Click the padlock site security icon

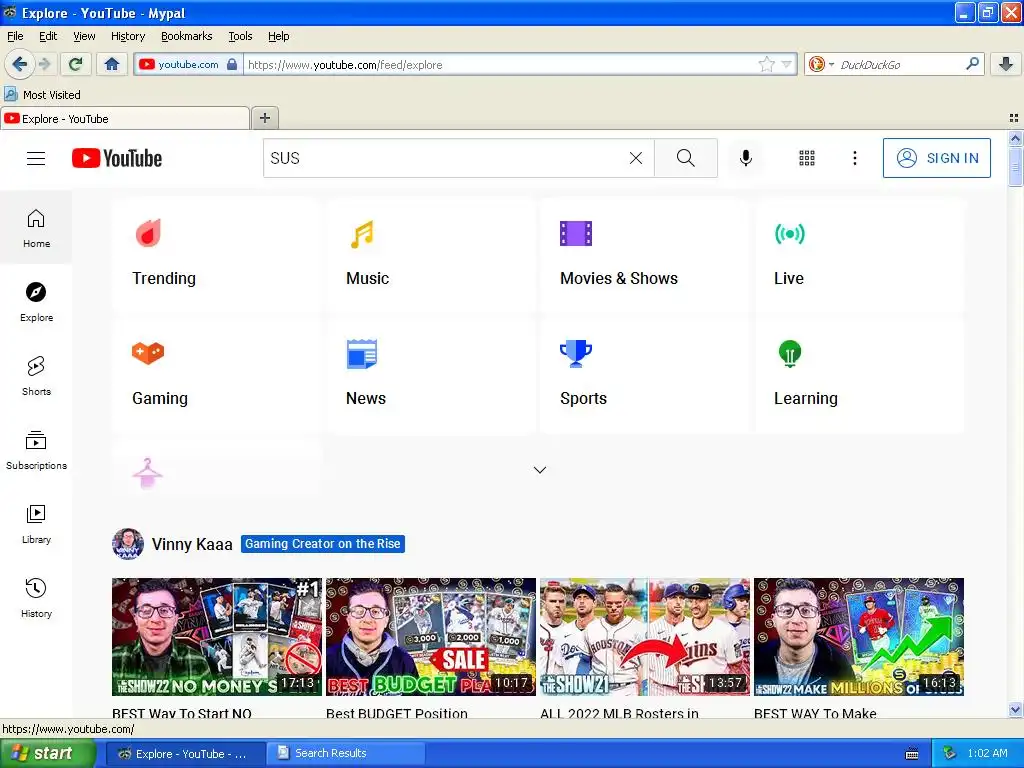click(x=232, y=64)
